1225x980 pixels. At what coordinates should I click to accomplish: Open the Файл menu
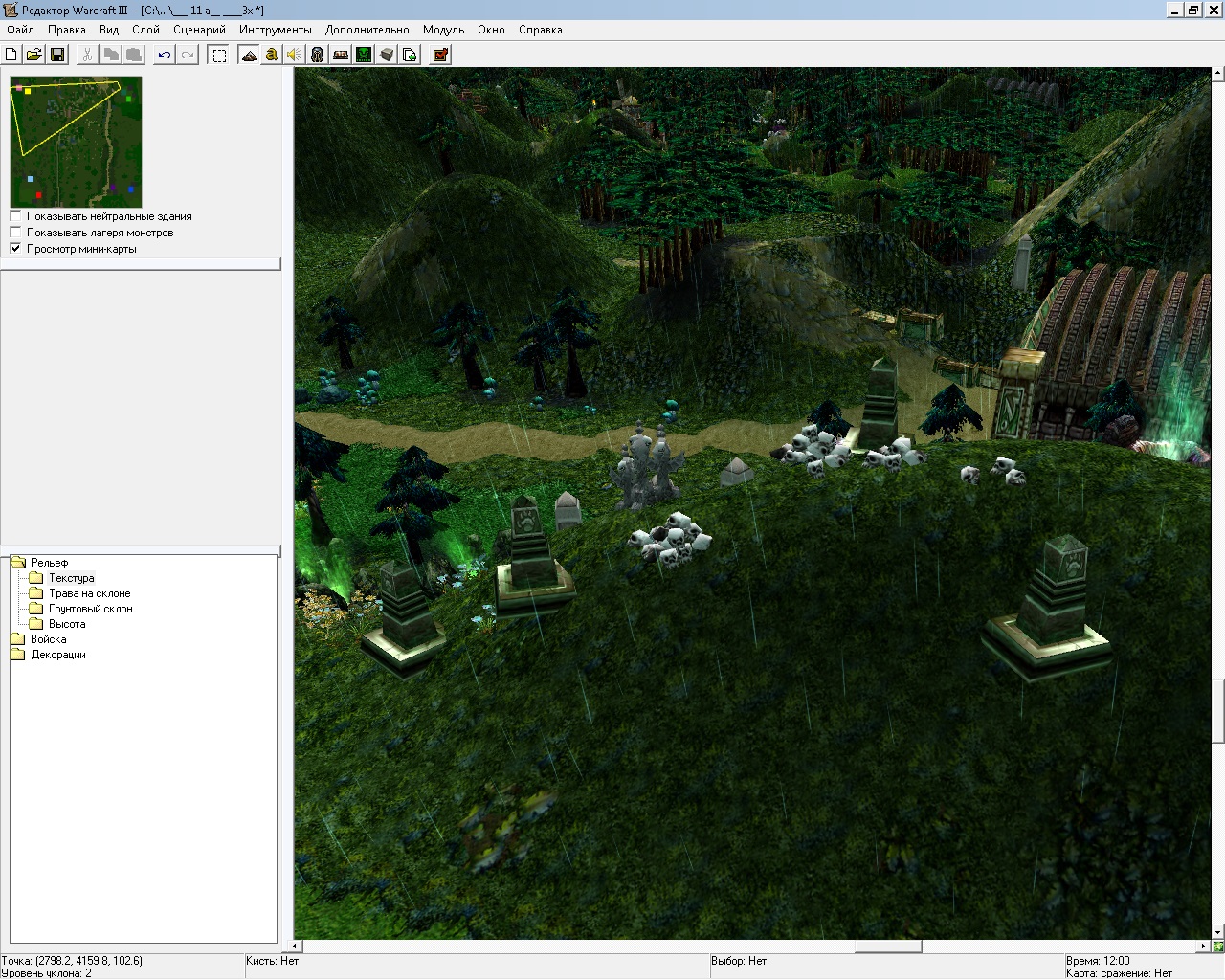point(20,30)
